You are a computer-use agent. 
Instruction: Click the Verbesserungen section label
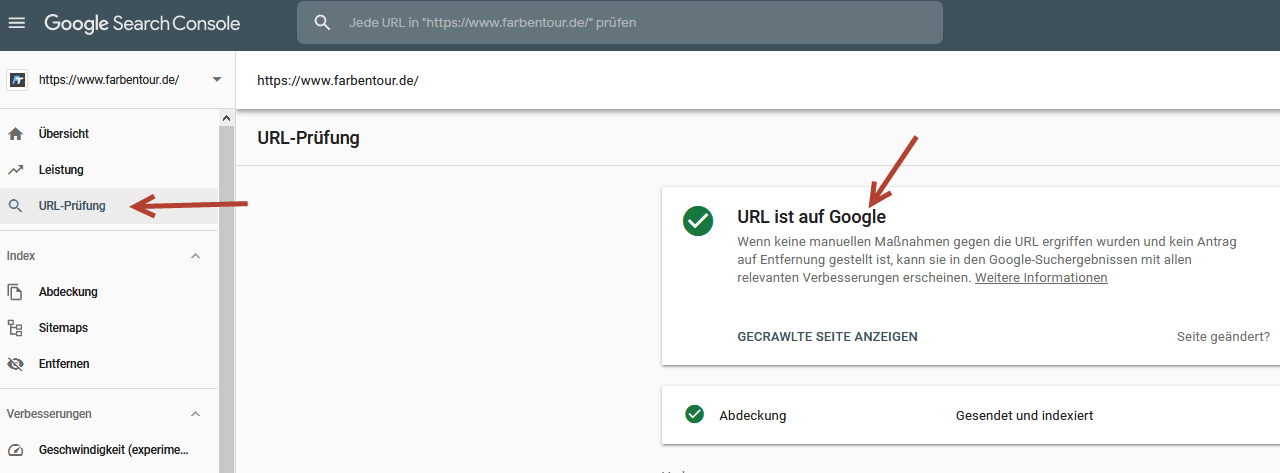pyautogui.click(x=49, y=414)
